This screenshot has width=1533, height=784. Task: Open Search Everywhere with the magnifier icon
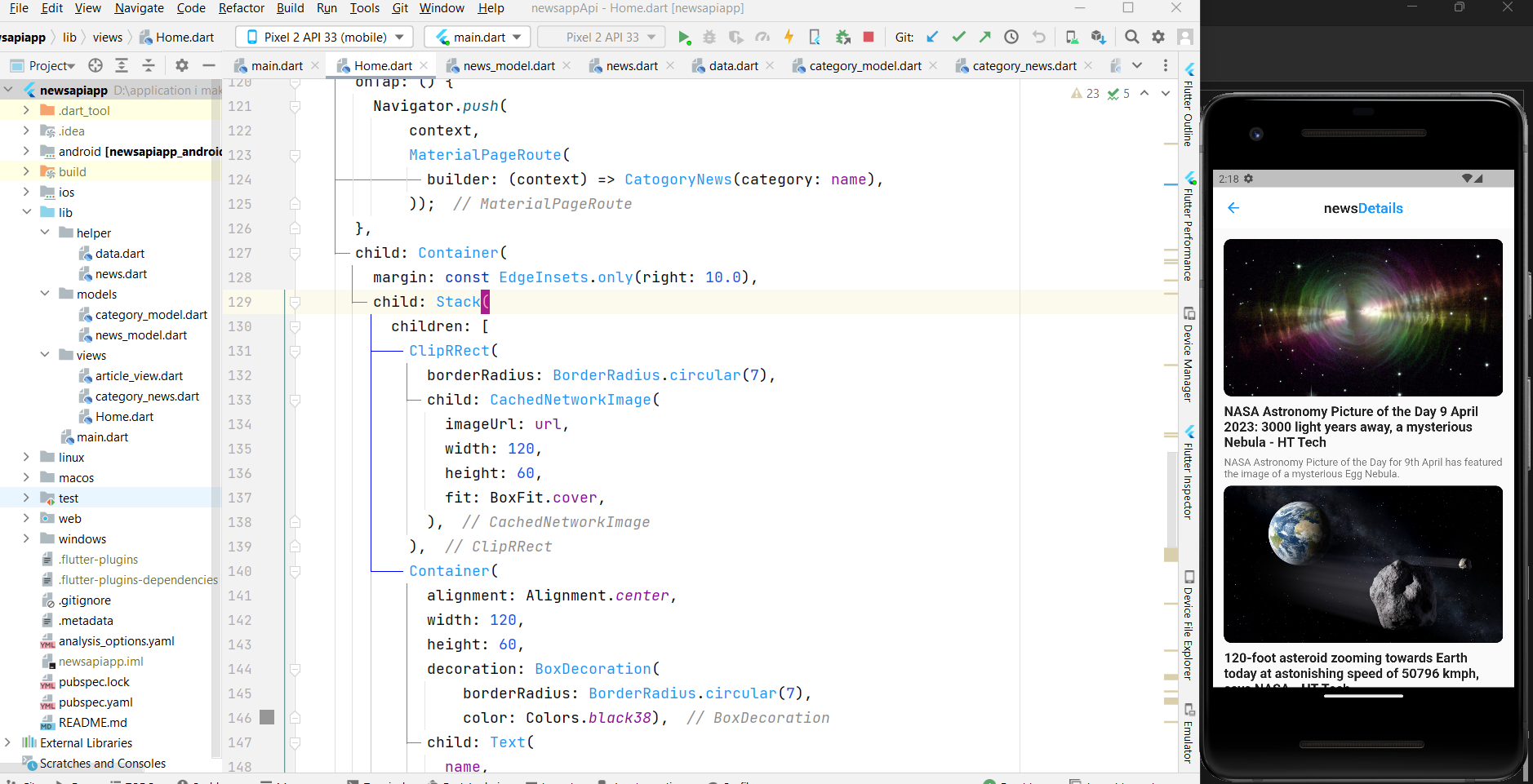(x=1132, y=37)
